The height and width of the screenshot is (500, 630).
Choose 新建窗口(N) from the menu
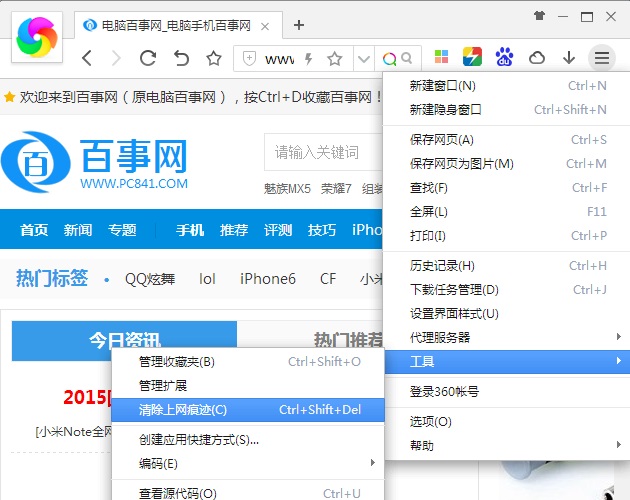506,86
